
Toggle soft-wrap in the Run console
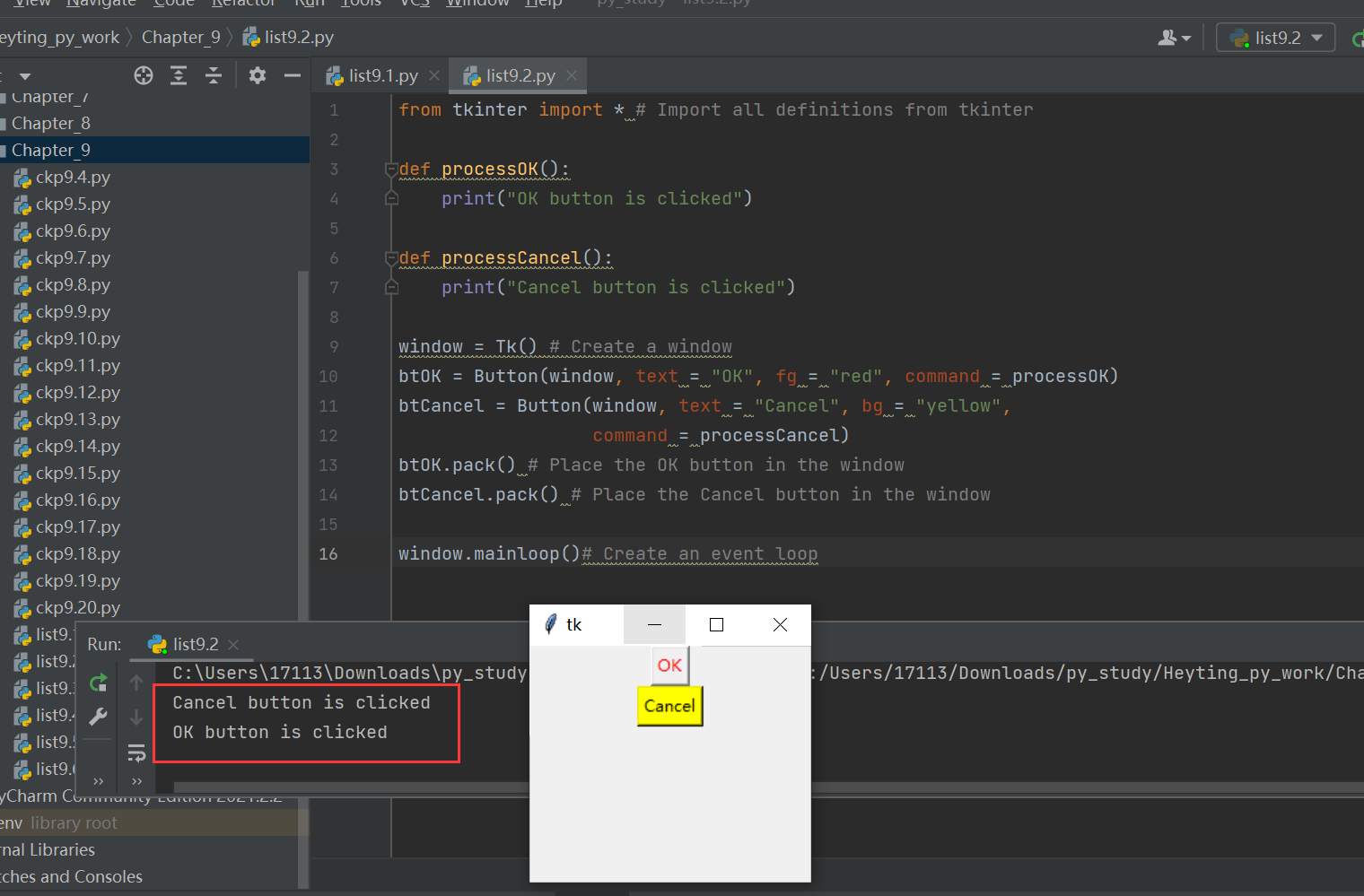pyautogui.click(x=136, y=753)
